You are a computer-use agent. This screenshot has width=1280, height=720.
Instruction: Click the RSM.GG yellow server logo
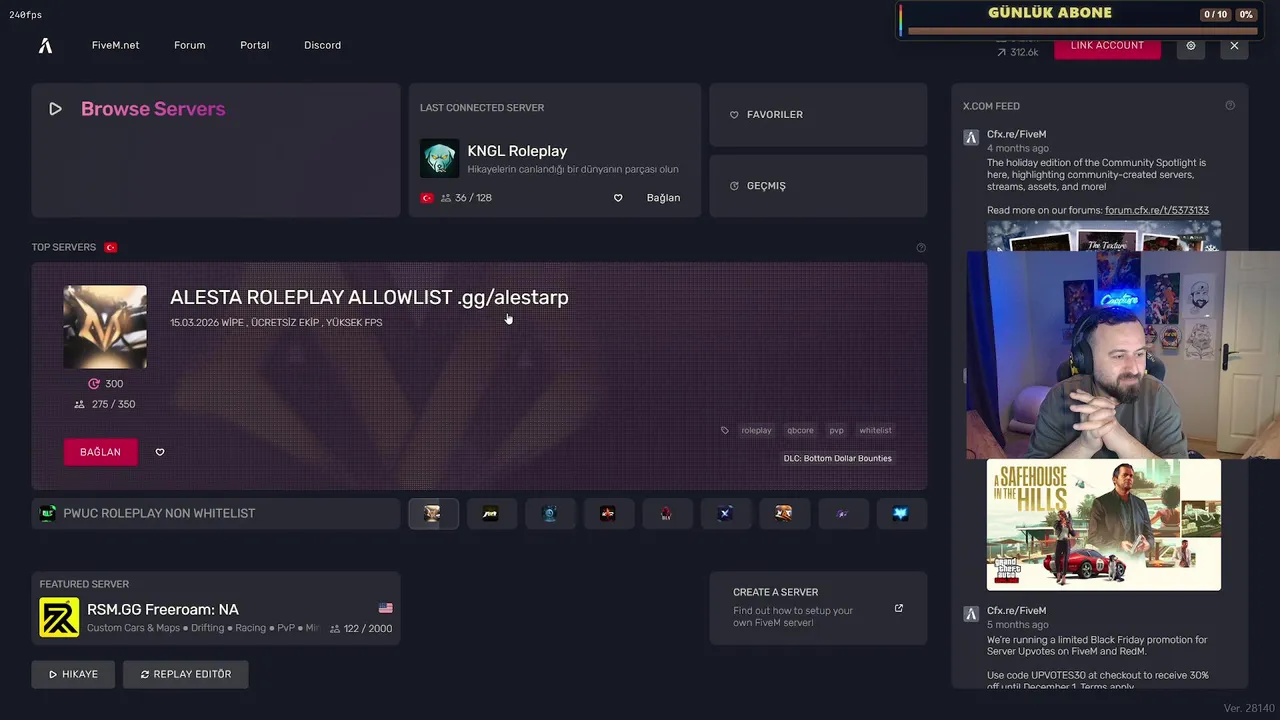tap(59, 618)
